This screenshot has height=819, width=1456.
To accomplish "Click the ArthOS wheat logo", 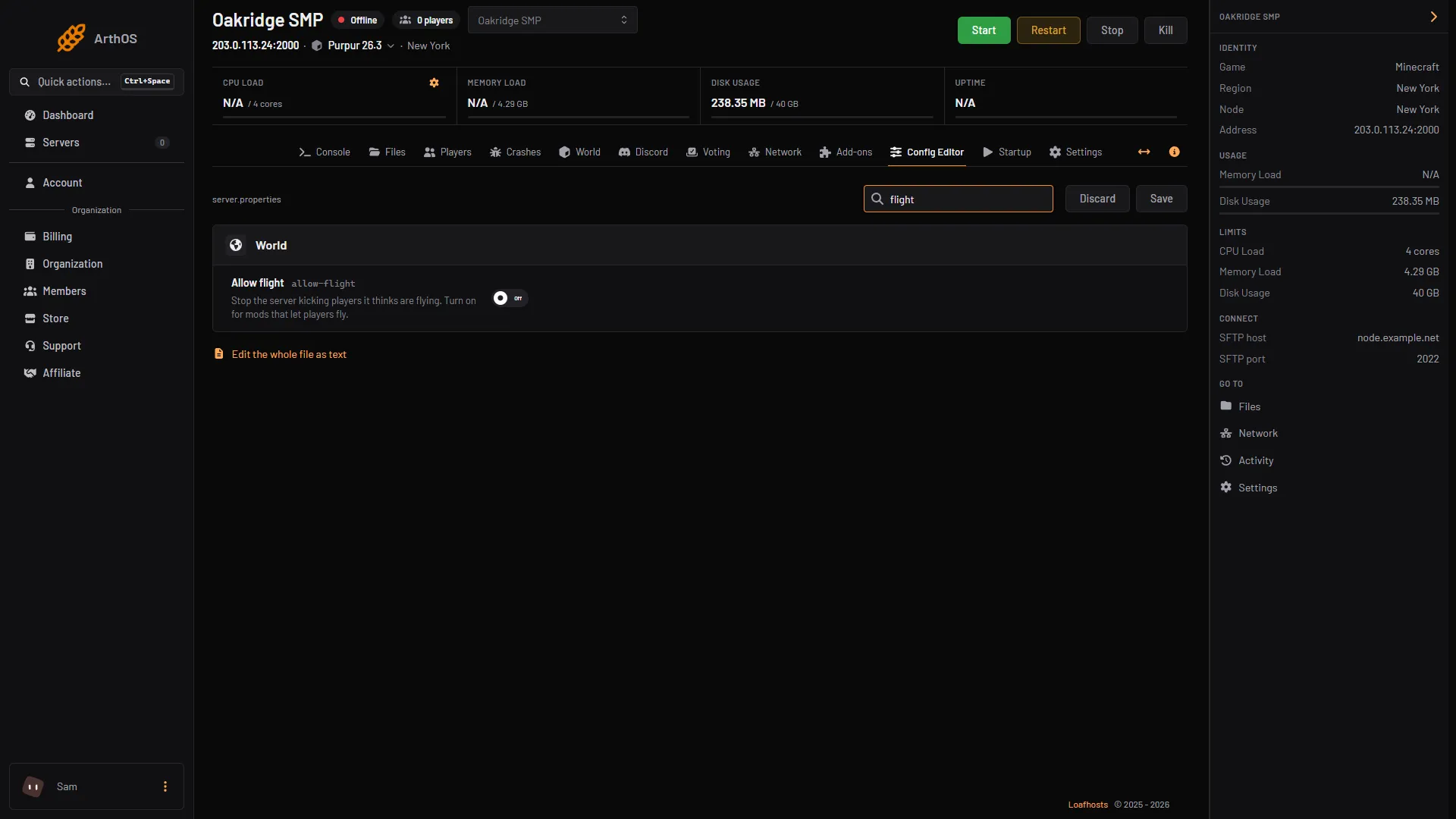I will [71, 38].
